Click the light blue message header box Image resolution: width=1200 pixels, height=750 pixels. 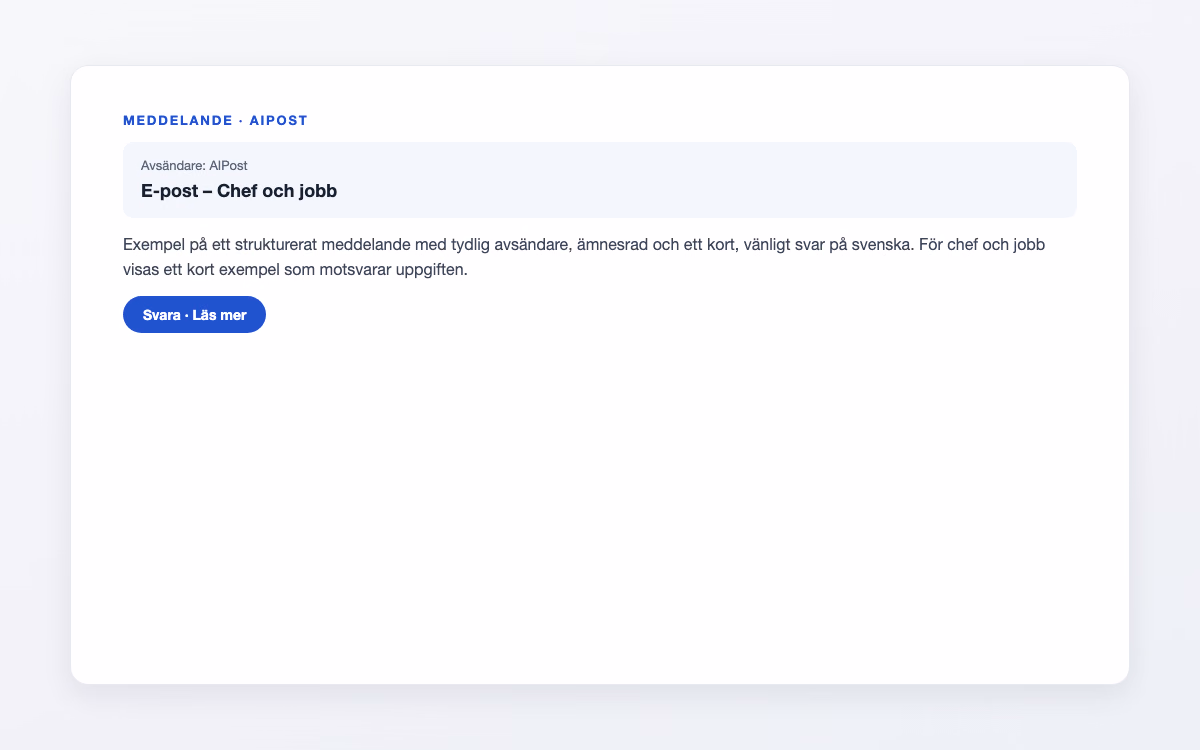(x=600, y=179)
